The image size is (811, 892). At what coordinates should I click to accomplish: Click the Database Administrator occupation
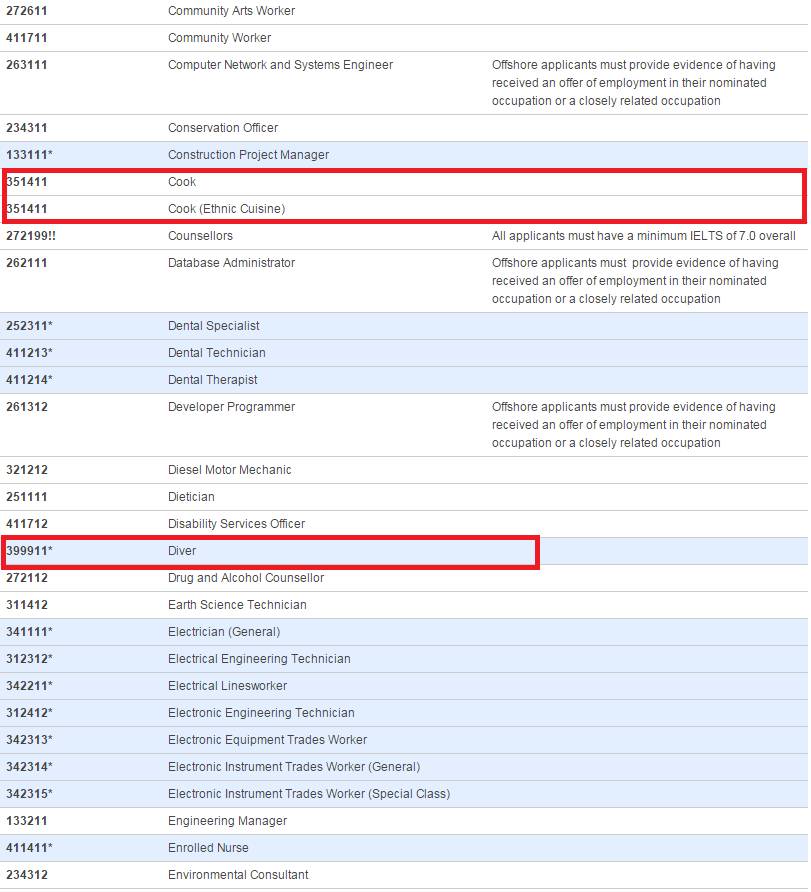(x=231, y=263)
